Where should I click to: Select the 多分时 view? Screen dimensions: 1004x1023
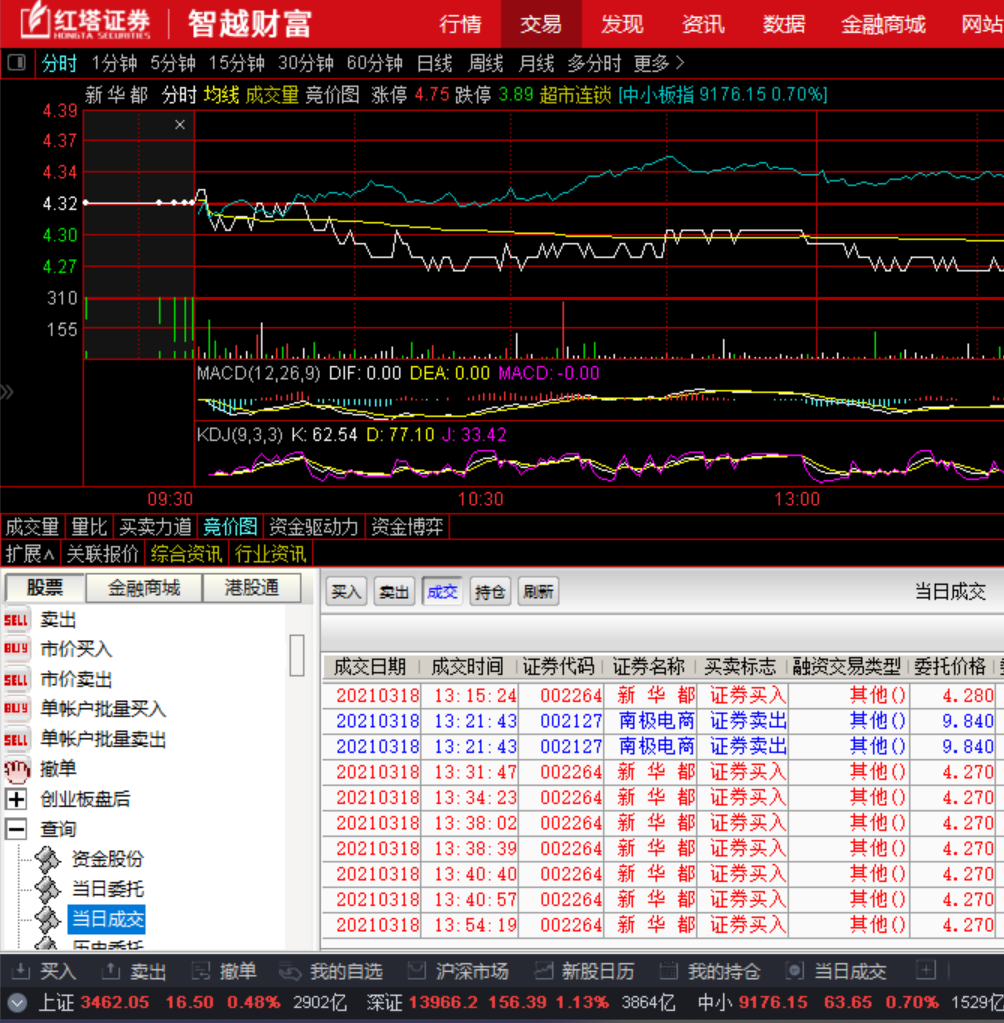(594, 63)
